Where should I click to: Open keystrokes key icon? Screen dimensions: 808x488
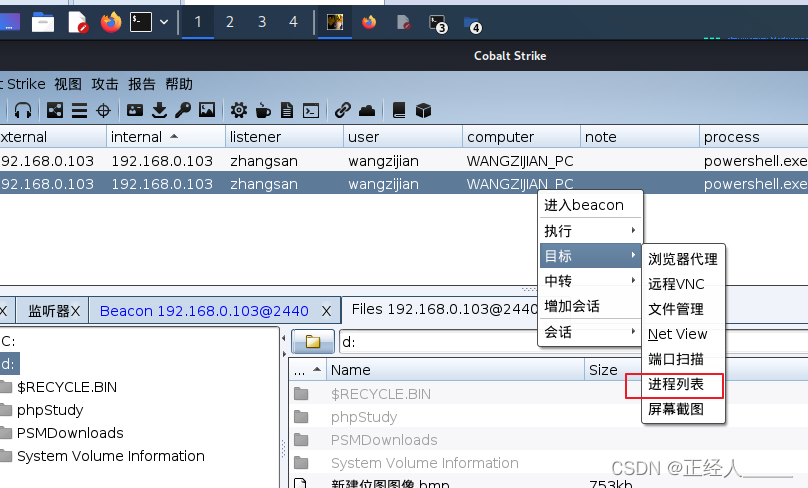point(183,110)
